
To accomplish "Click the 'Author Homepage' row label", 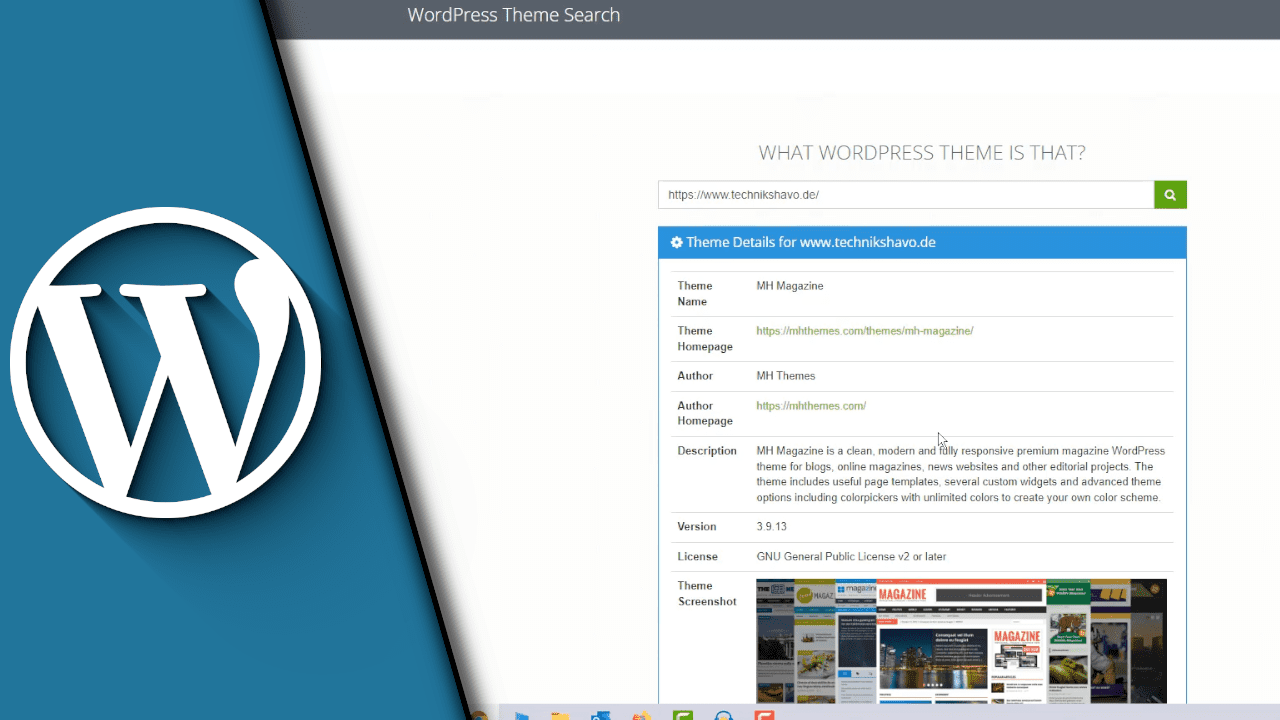I will point(705,414).
